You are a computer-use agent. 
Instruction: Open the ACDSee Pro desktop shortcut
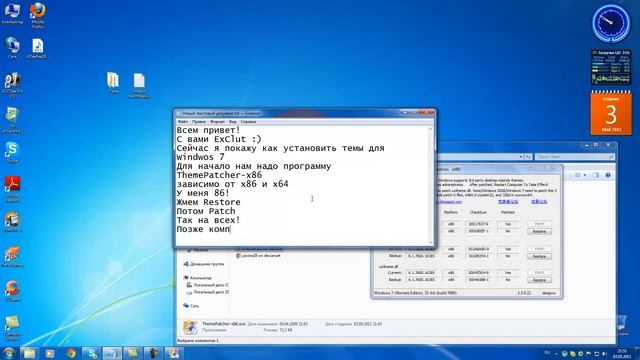(x=12, y=85)
